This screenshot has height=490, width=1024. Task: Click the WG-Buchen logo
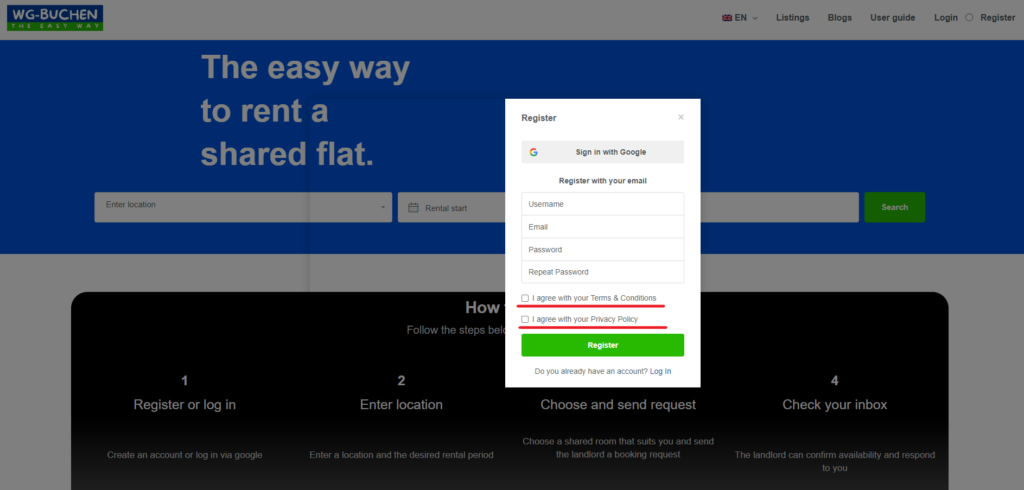click(55, 18)
